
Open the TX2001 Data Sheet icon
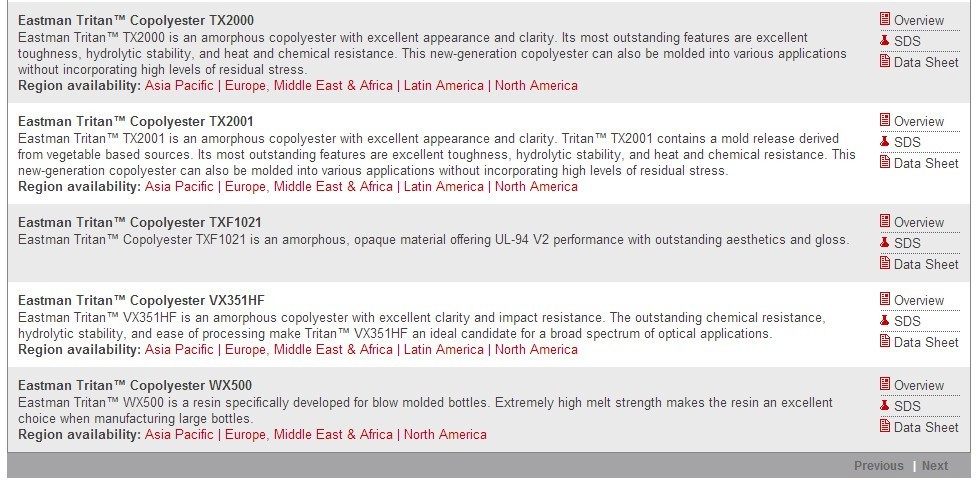click(885, 162)
